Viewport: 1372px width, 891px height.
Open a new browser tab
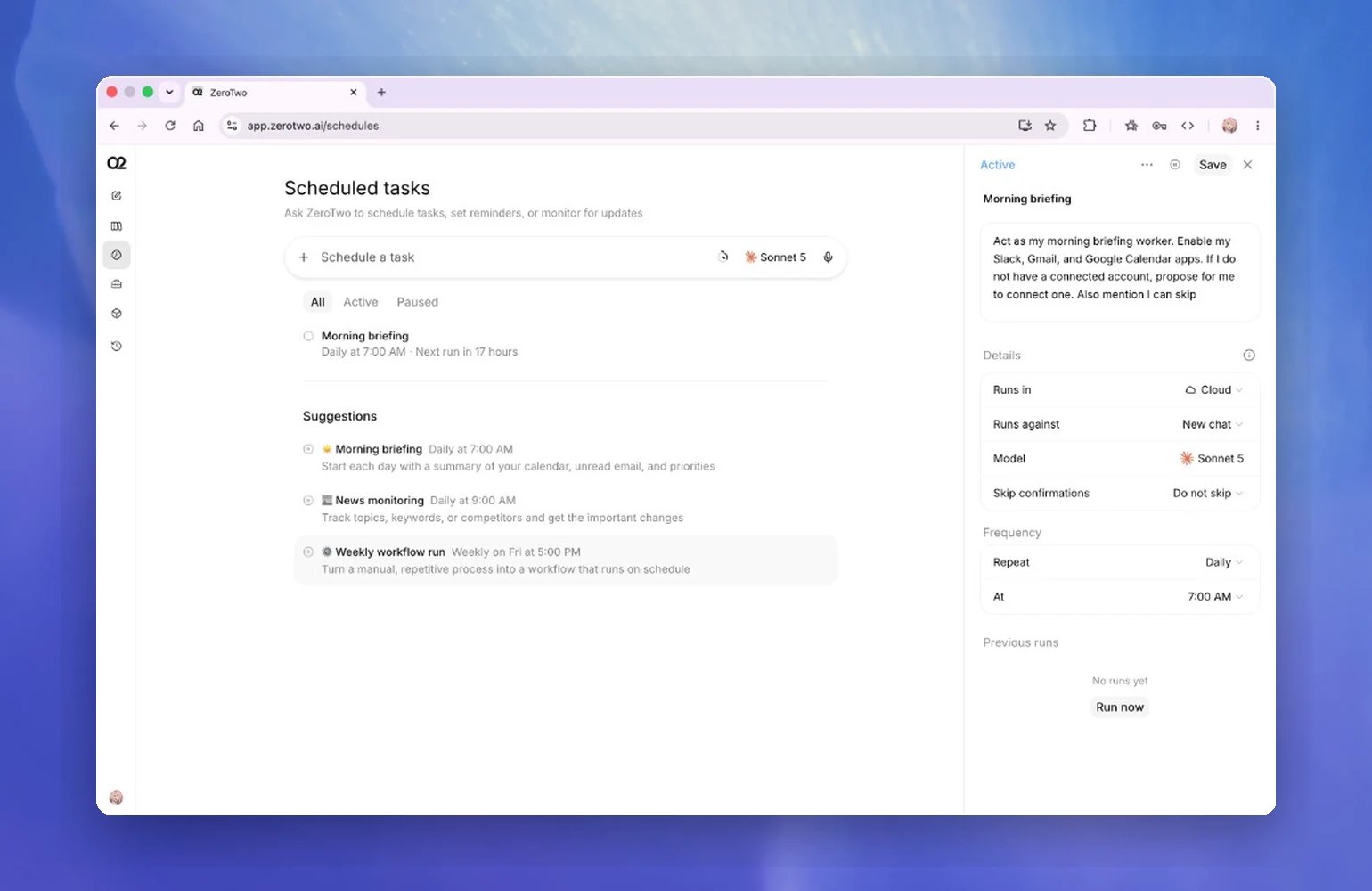(x=381, y=92)
